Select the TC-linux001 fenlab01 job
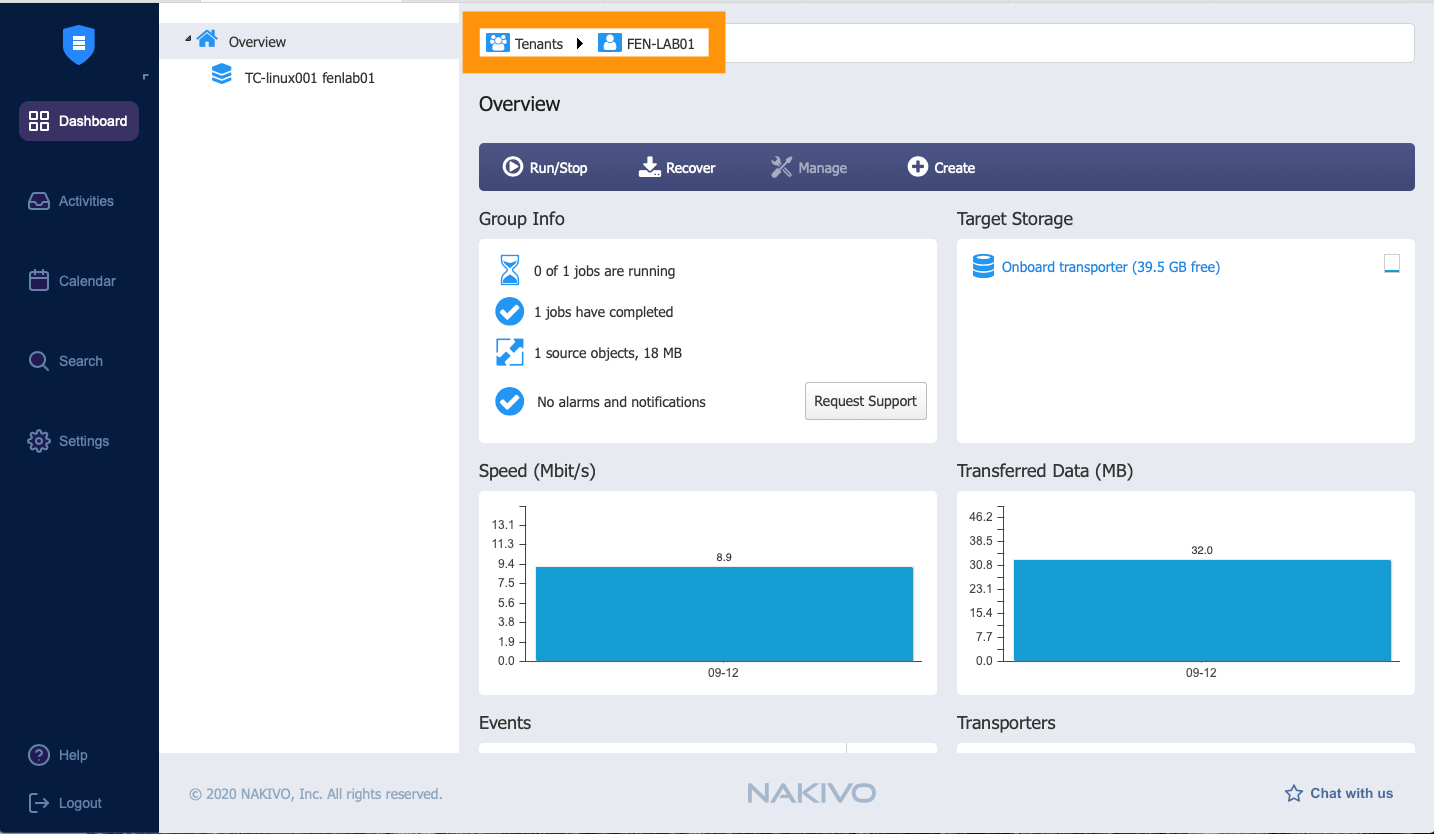This screenshot has height=834, width=1434. click(310, 77)
